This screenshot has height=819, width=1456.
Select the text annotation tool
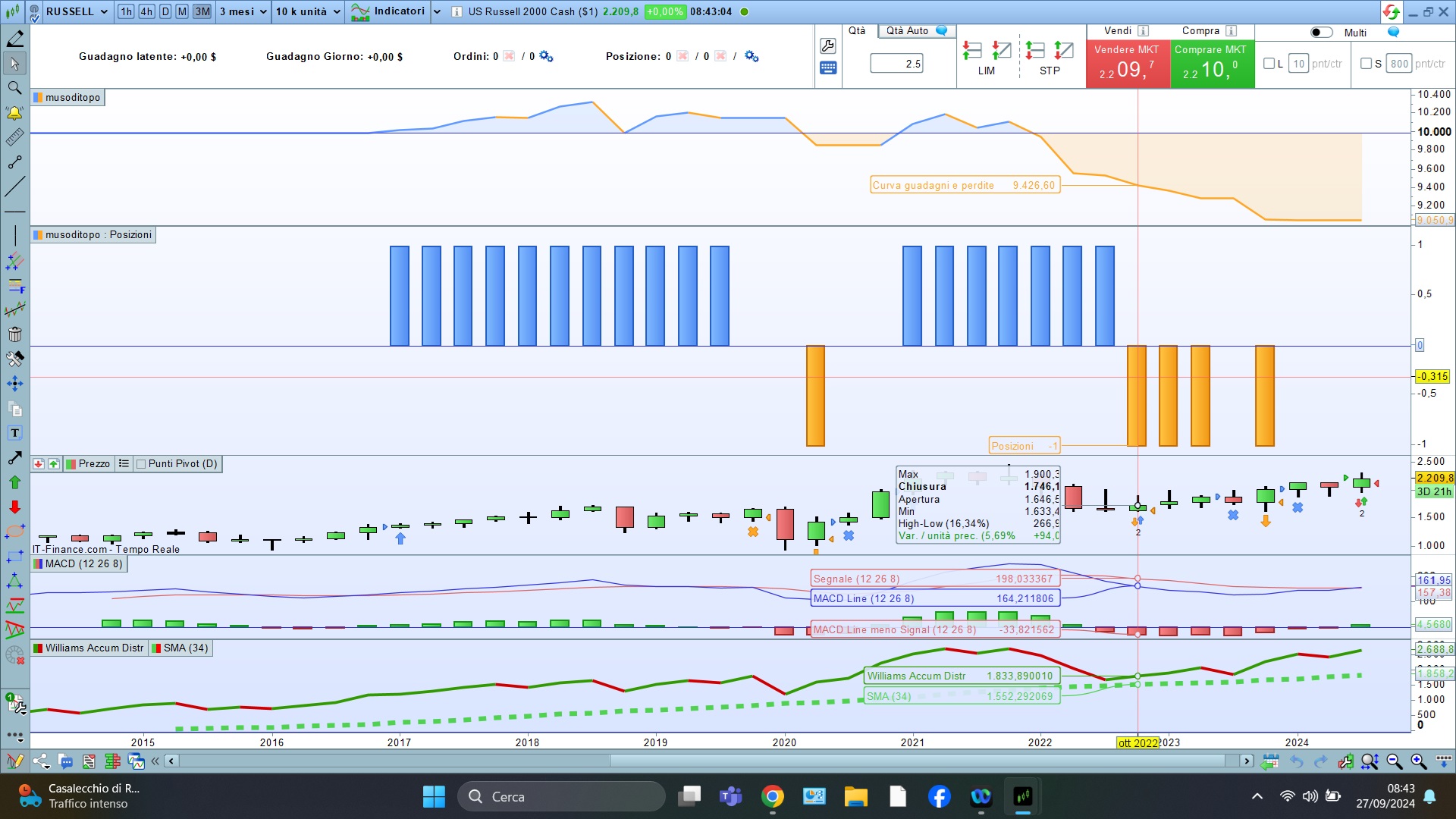coord(14,433)
